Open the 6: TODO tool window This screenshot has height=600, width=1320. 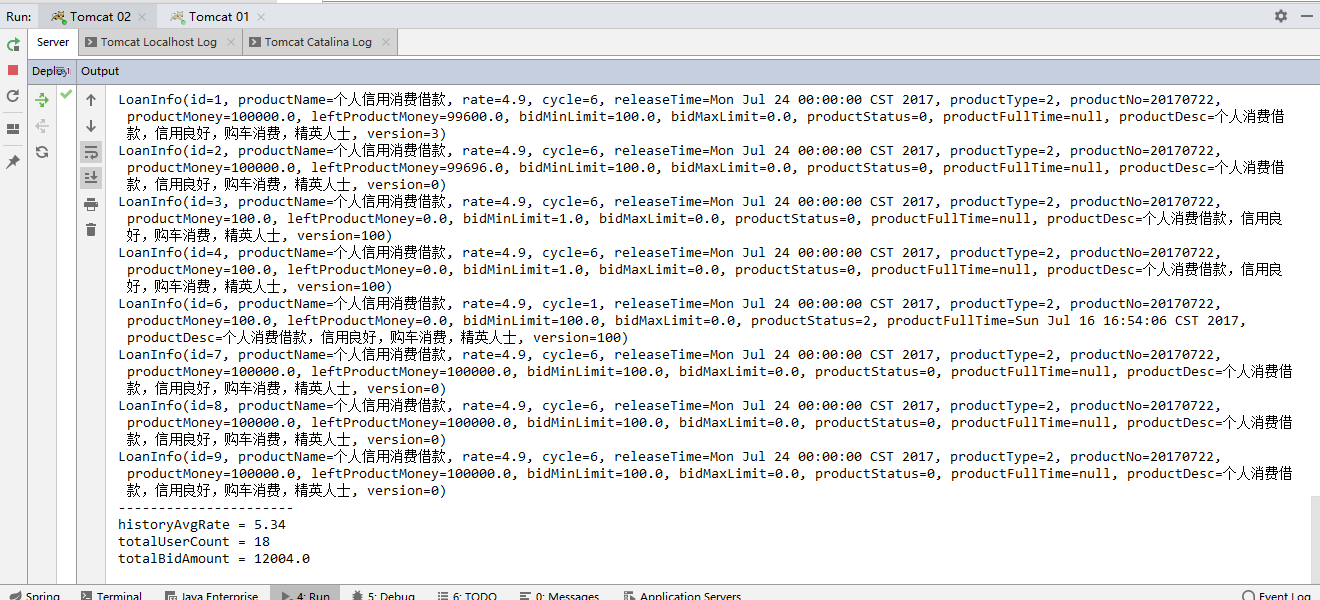(467, 595)
